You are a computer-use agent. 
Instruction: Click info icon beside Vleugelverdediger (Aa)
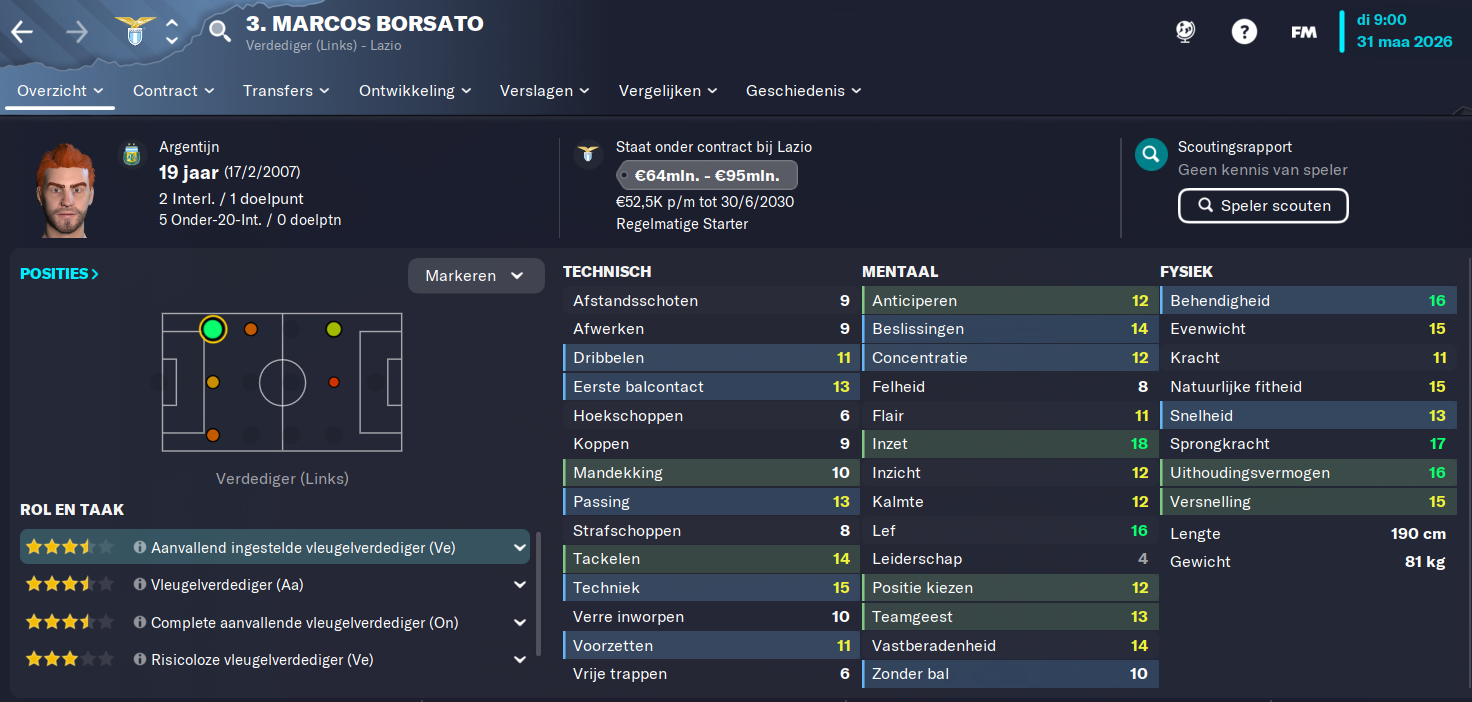coord(140,585)
